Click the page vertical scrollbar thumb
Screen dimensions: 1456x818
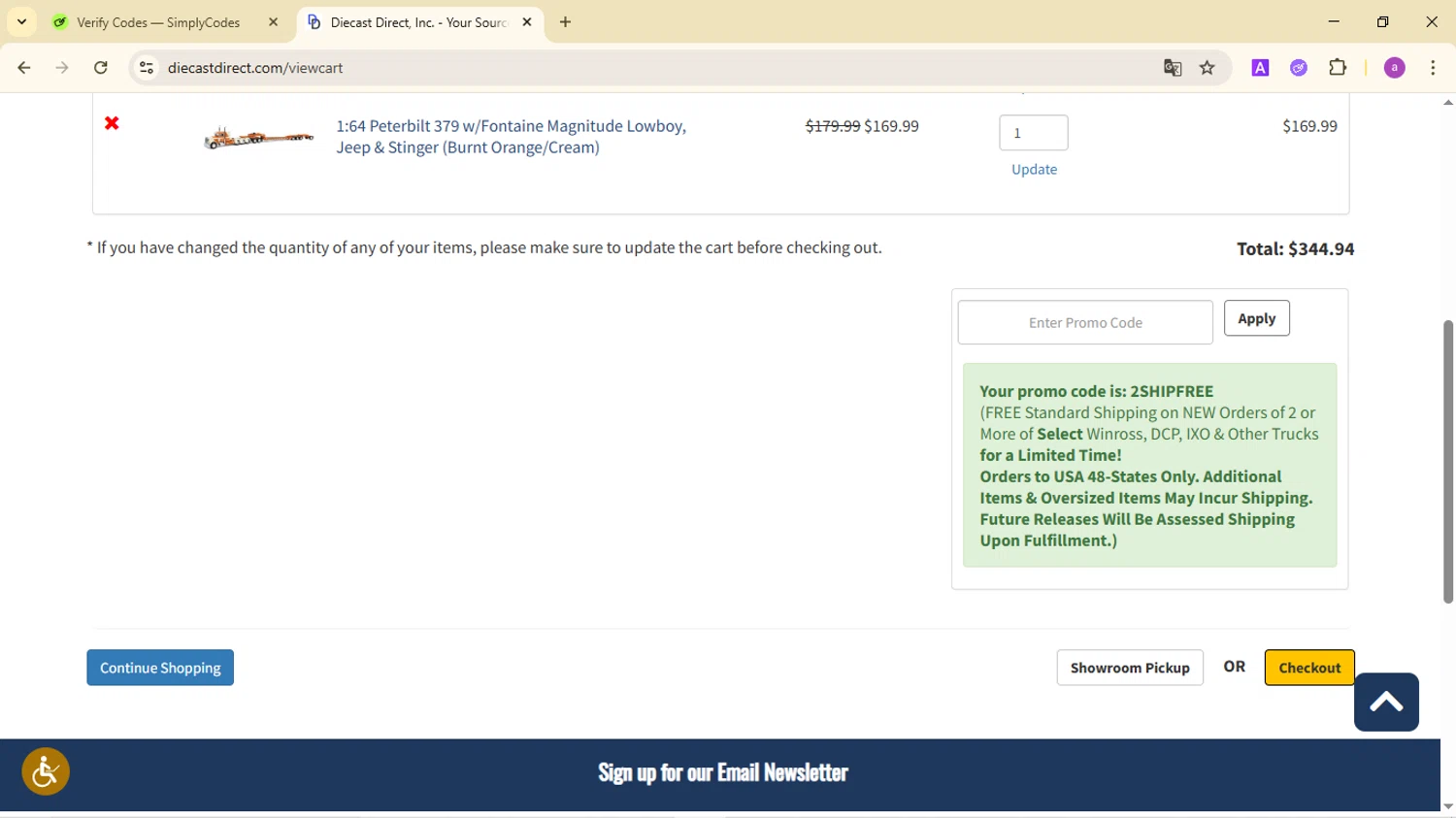click(x=1448, y=462)
